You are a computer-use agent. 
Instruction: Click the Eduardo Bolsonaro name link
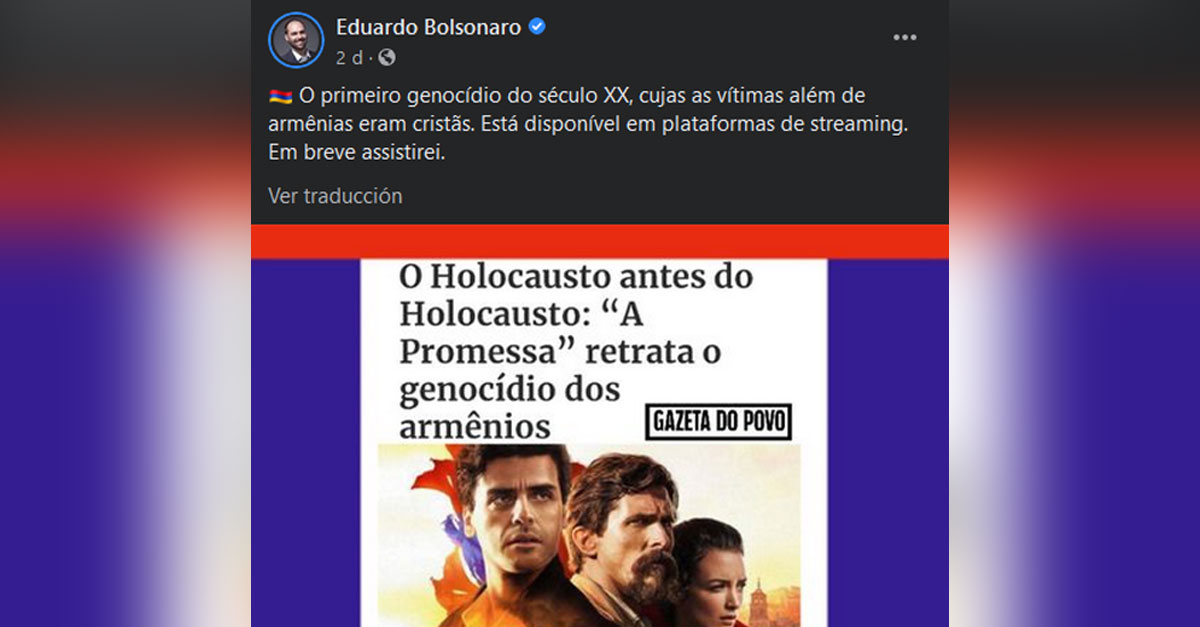click(x=428, y=27)
